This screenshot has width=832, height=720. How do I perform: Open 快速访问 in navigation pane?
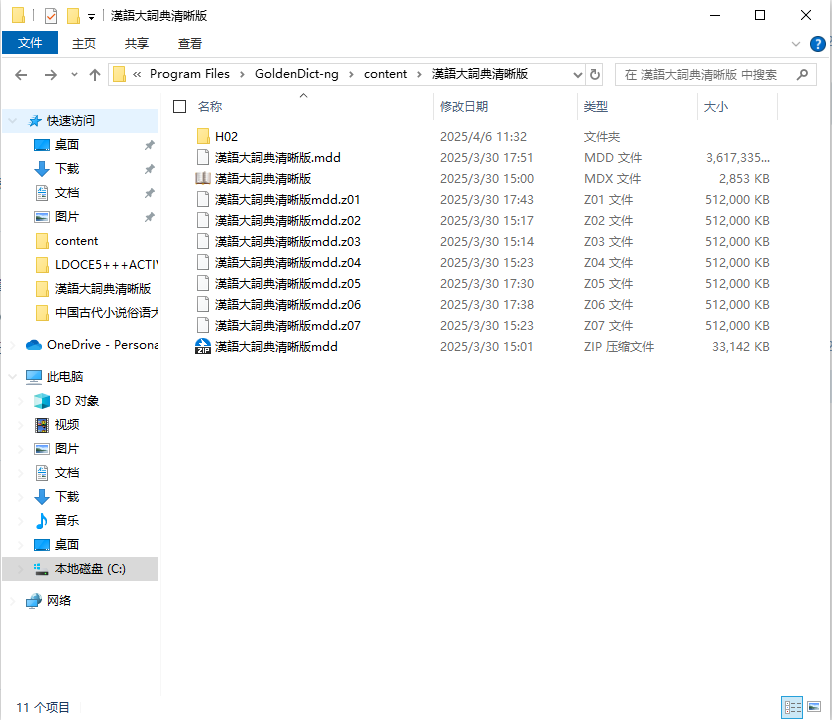click(x=71, y=121)
